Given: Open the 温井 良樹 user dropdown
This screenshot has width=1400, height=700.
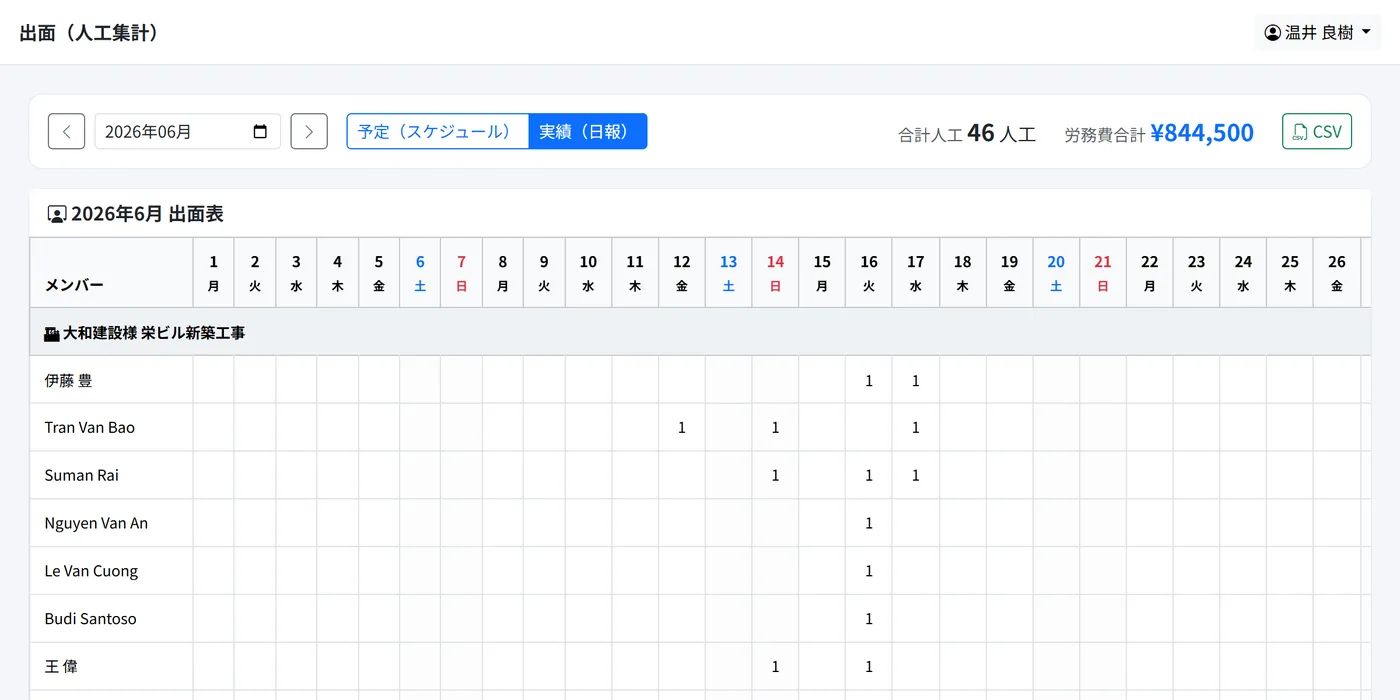Looking at the screenshot, I should click(x=1318, y=33).
